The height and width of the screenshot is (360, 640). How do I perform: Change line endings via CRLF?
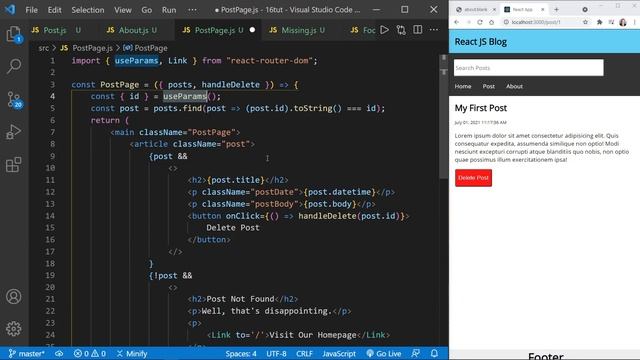(304, 353)
